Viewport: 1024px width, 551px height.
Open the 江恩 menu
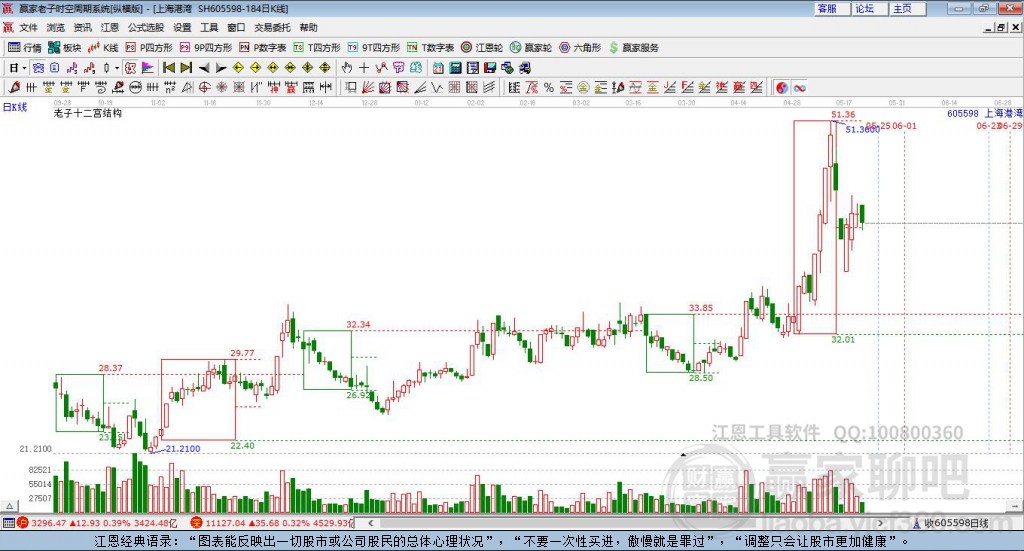[110, 27]
